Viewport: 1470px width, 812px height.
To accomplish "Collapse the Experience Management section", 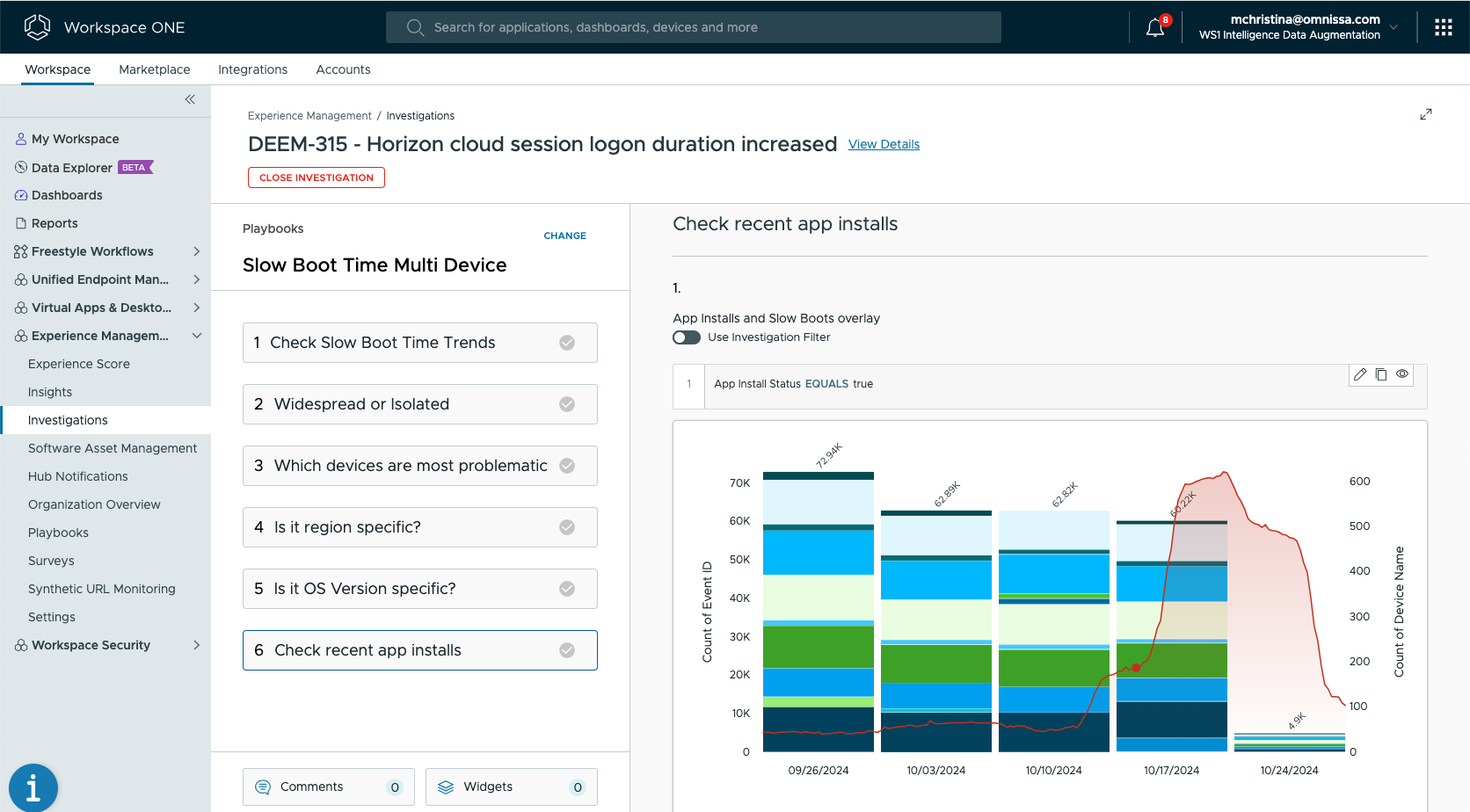I will [196, 336].
